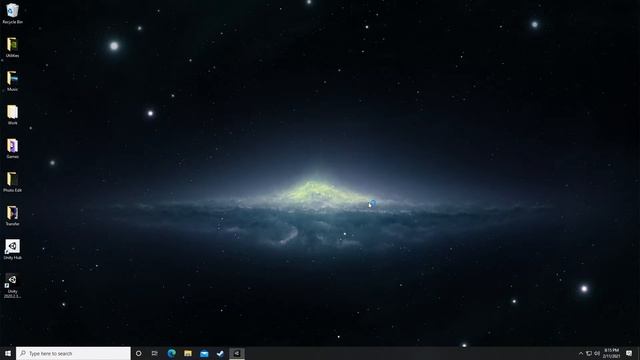
Task: Select the Work folder on desktop
Action: point(12,115)
